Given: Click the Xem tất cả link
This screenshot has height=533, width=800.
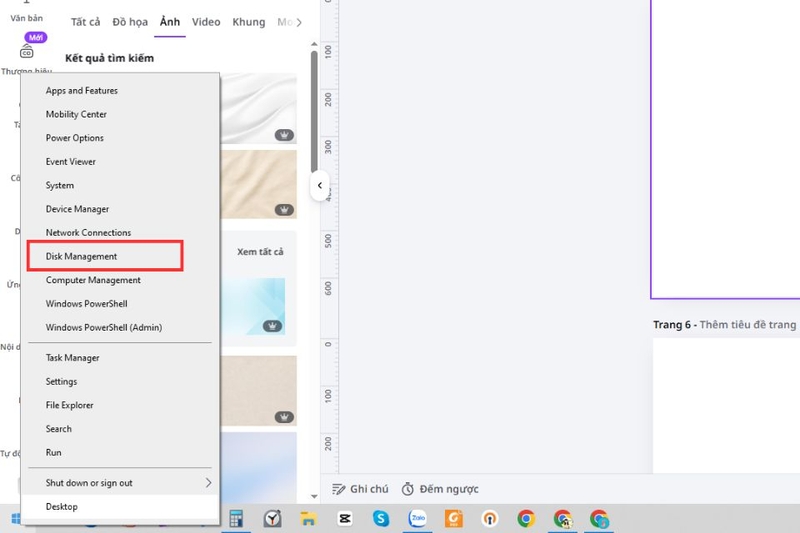Looking at the screenshot, I should click(260, 252).
